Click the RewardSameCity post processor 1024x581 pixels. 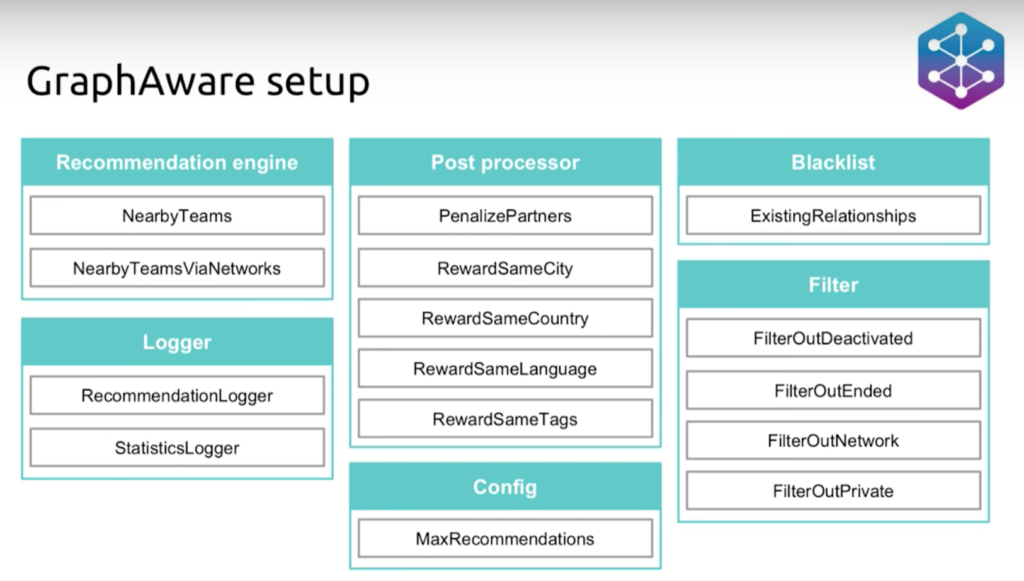(505, 268)
